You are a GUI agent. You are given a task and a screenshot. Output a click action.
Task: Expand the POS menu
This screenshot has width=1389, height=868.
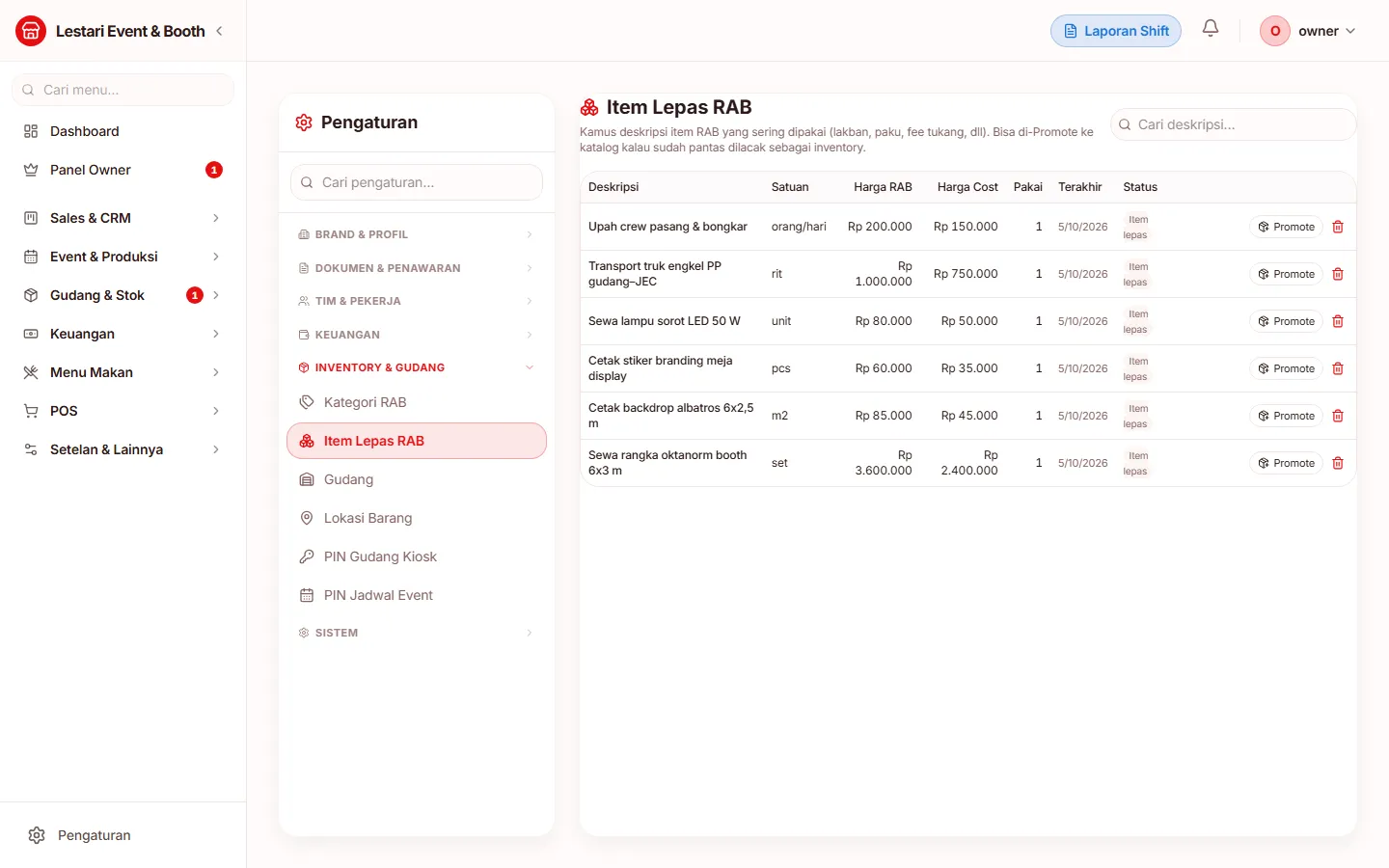pos(123,411)
